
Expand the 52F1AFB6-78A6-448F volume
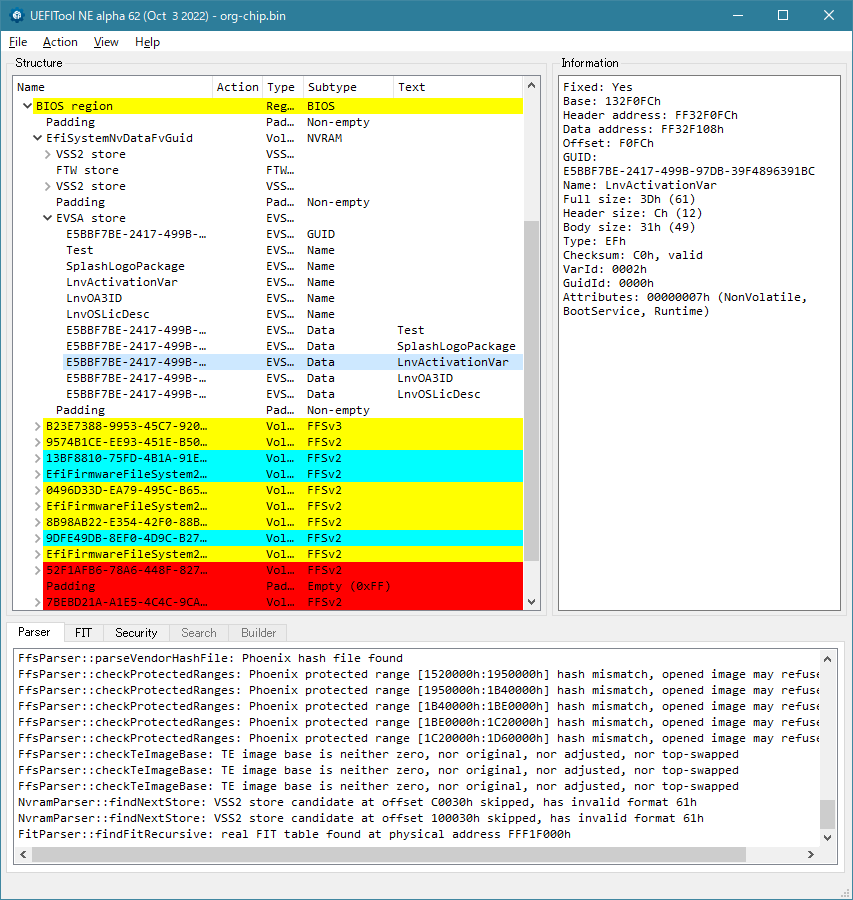37,571
